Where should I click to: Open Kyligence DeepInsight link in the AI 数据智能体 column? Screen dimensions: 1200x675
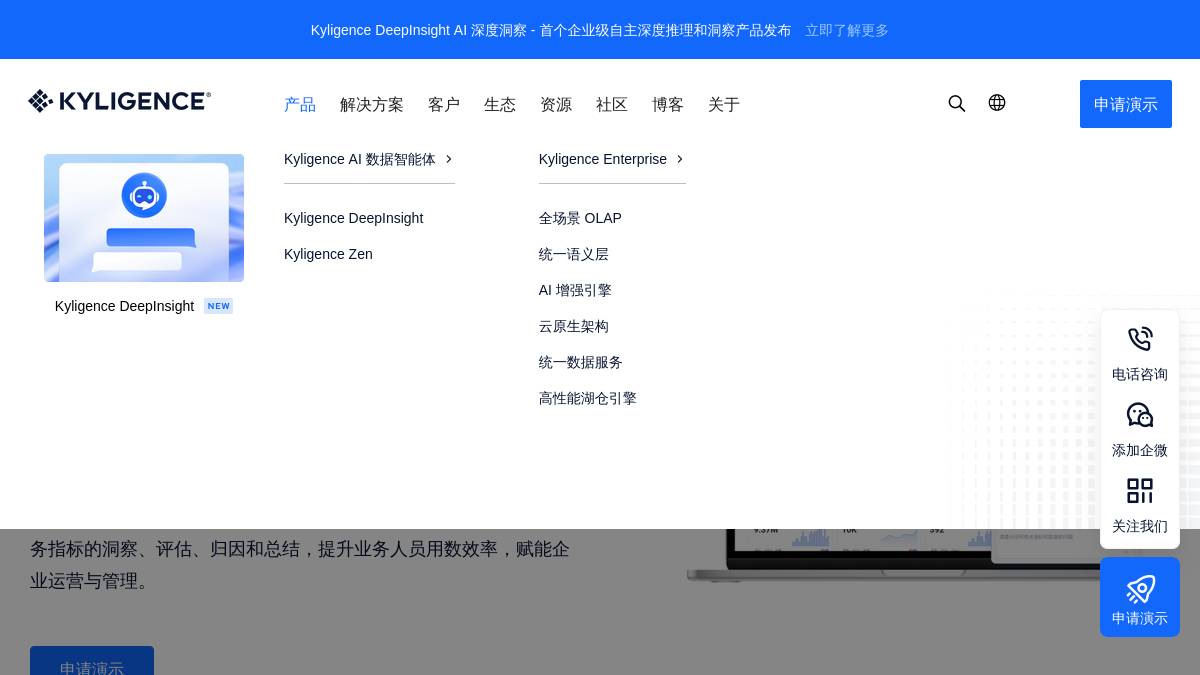click(x=353, y=218)
